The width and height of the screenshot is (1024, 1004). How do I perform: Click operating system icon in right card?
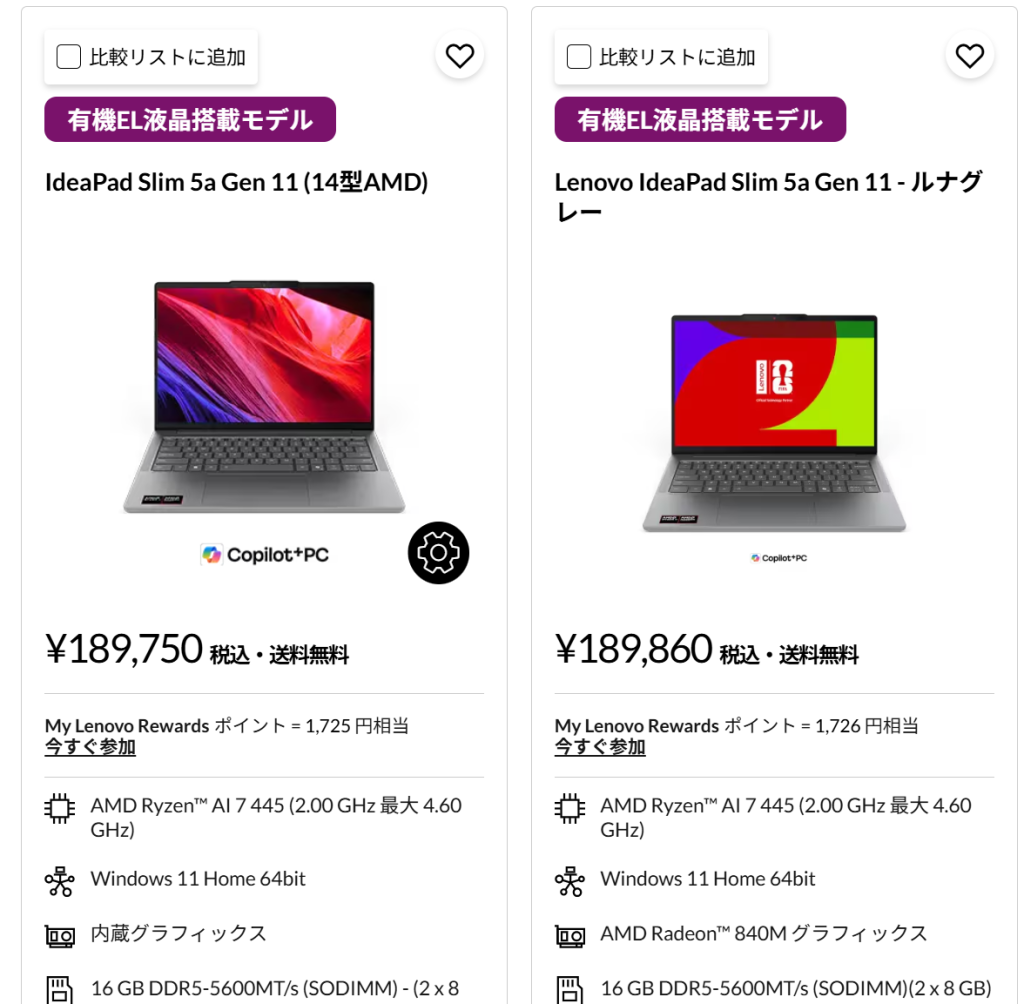coord(570,881)
